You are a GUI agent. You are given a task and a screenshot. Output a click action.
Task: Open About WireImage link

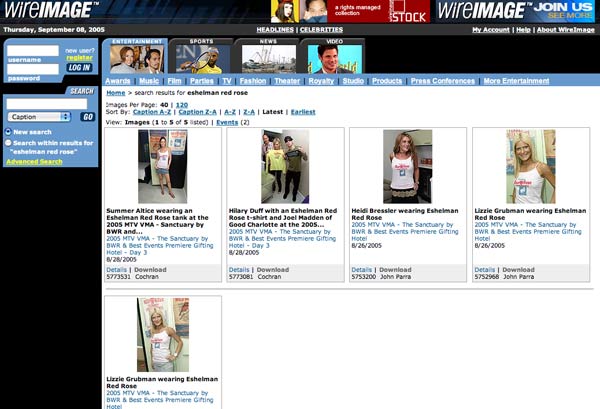[566, 30]
